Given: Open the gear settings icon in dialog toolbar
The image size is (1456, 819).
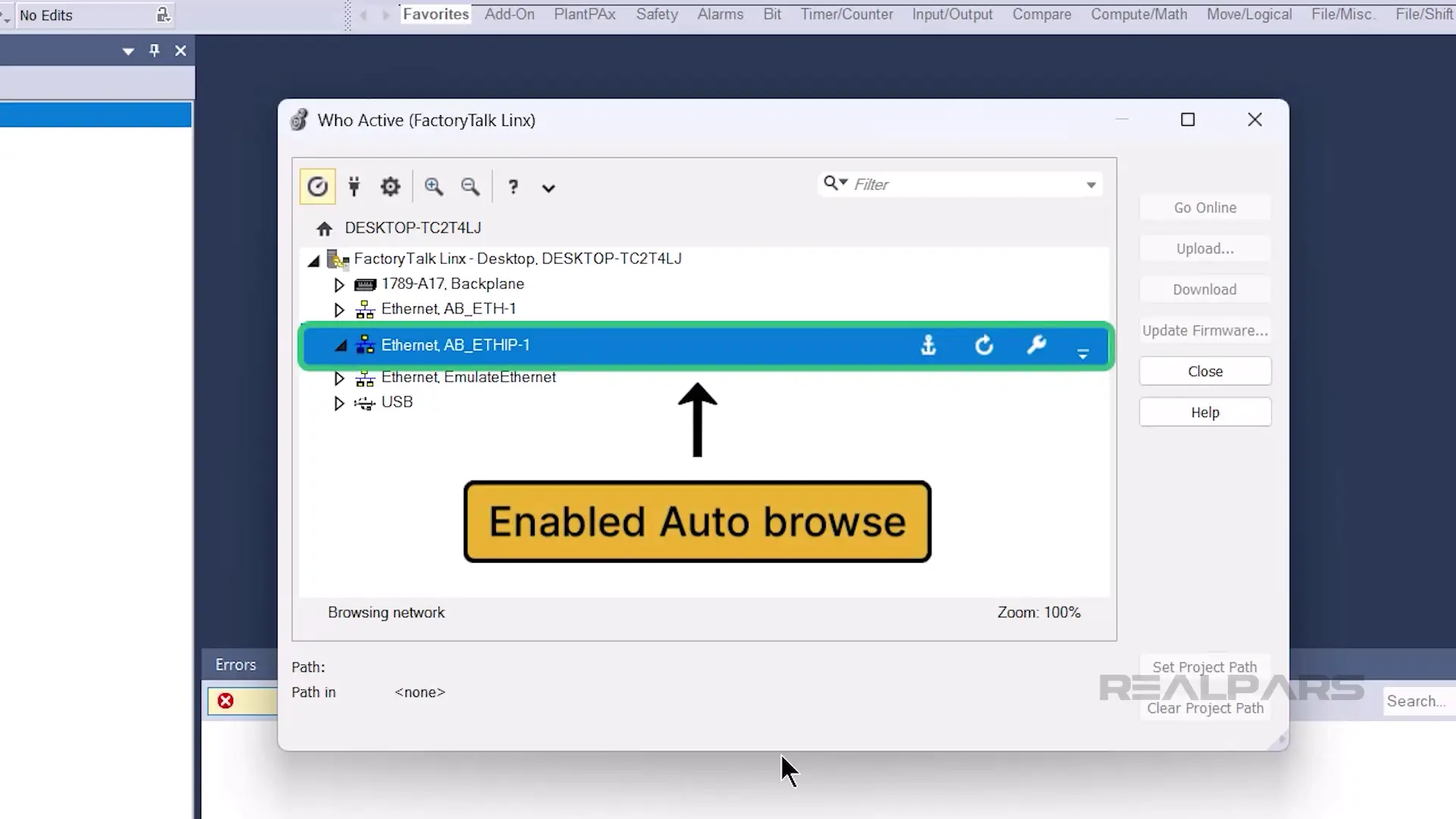Looking at the screenshot, I should point(391,187).
